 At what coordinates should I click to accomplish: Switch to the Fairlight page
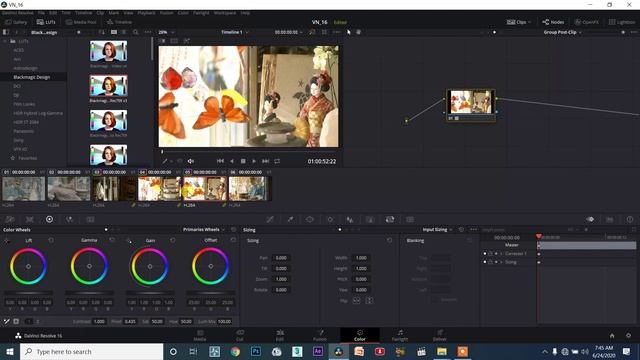pyautogui.click(x=400, y=336)
